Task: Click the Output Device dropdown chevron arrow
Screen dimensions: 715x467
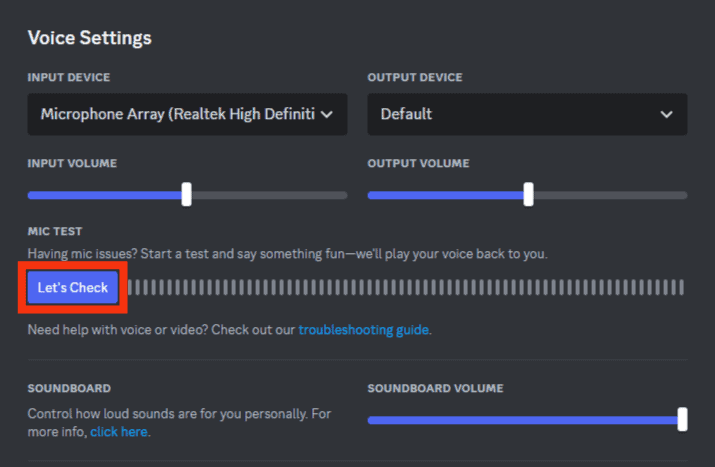Action: click(667, 114)
